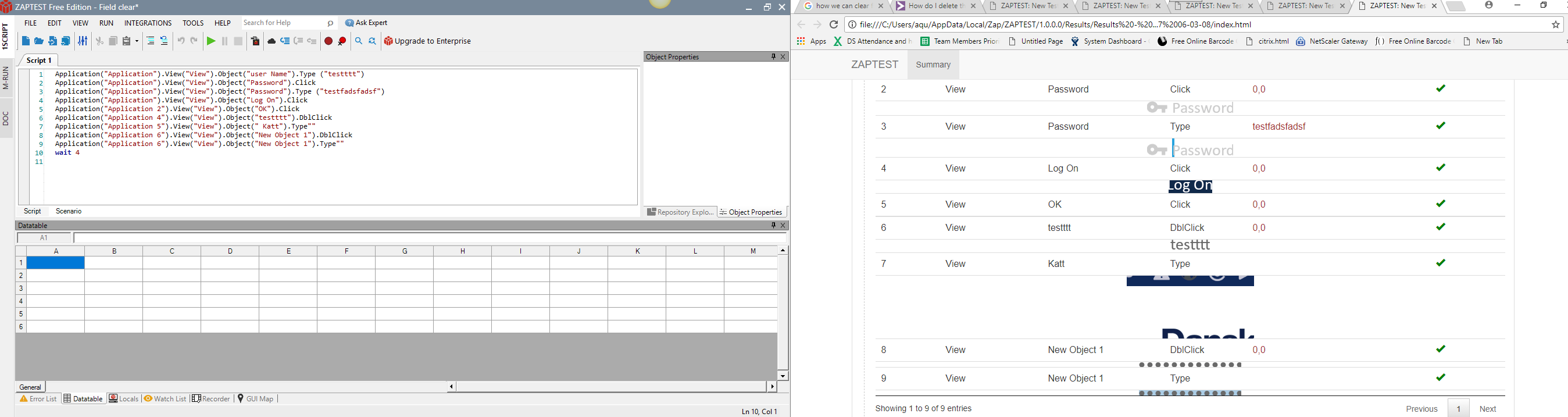Open the RUN menu
1568x417 pixels.
pos(106,23)
